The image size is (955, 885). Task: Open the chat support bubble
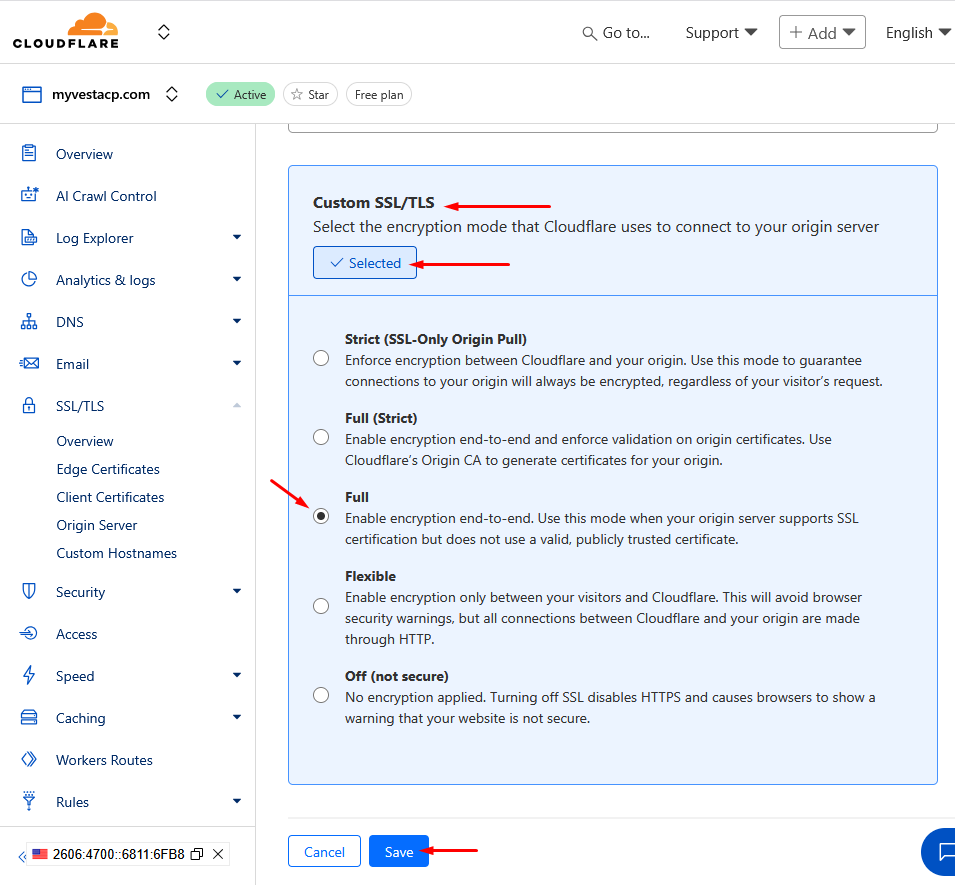point(941,852)
